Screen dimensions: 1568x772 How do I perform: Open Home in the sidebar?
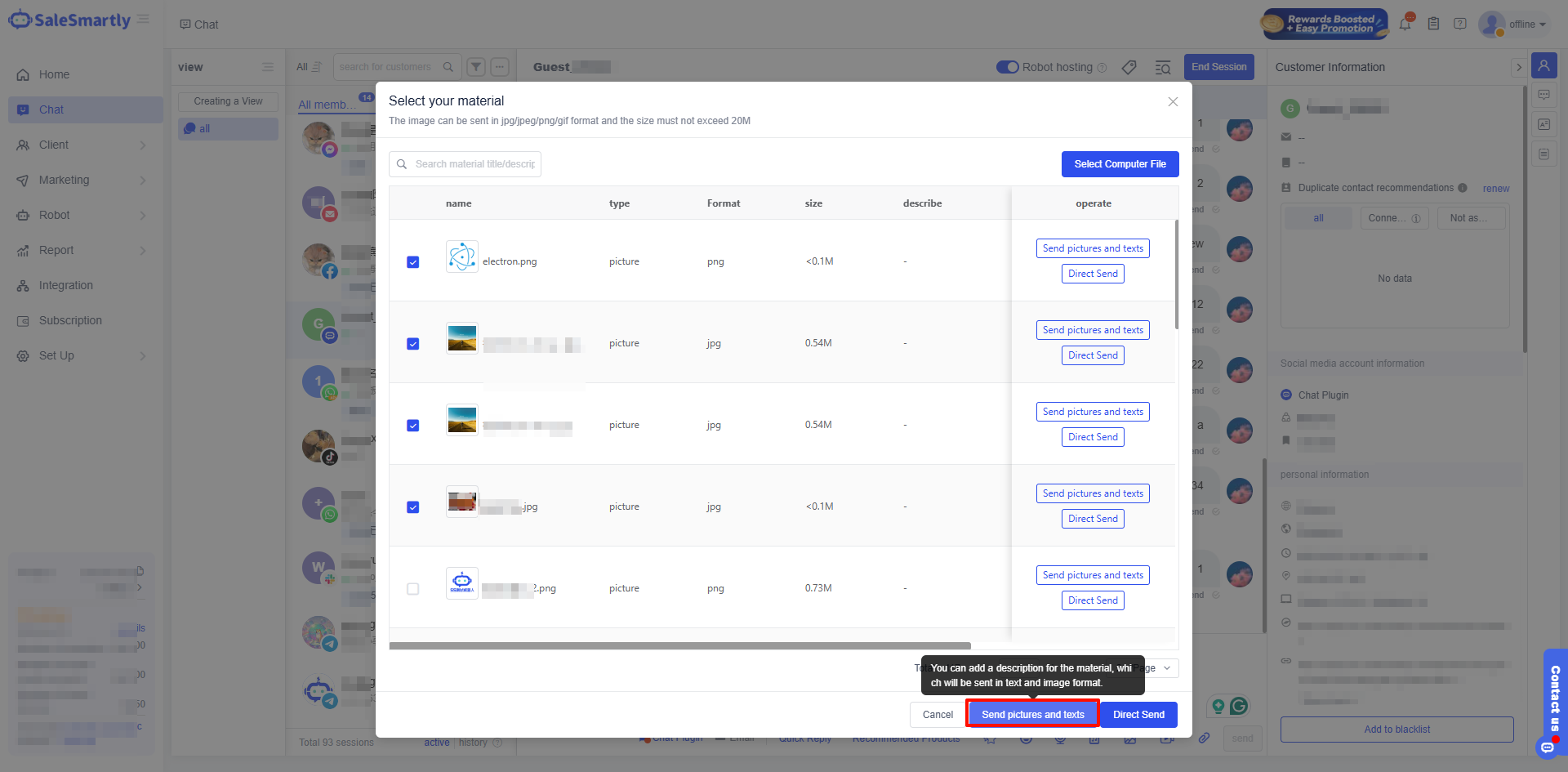point(54,74)
